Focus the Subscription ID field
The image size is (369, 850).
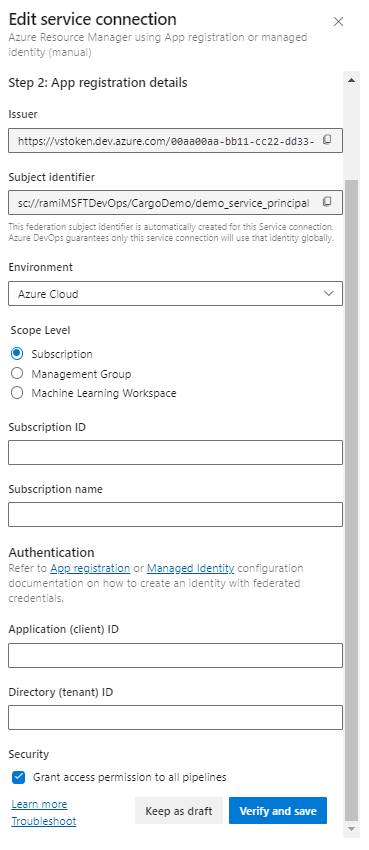[176, 453]
